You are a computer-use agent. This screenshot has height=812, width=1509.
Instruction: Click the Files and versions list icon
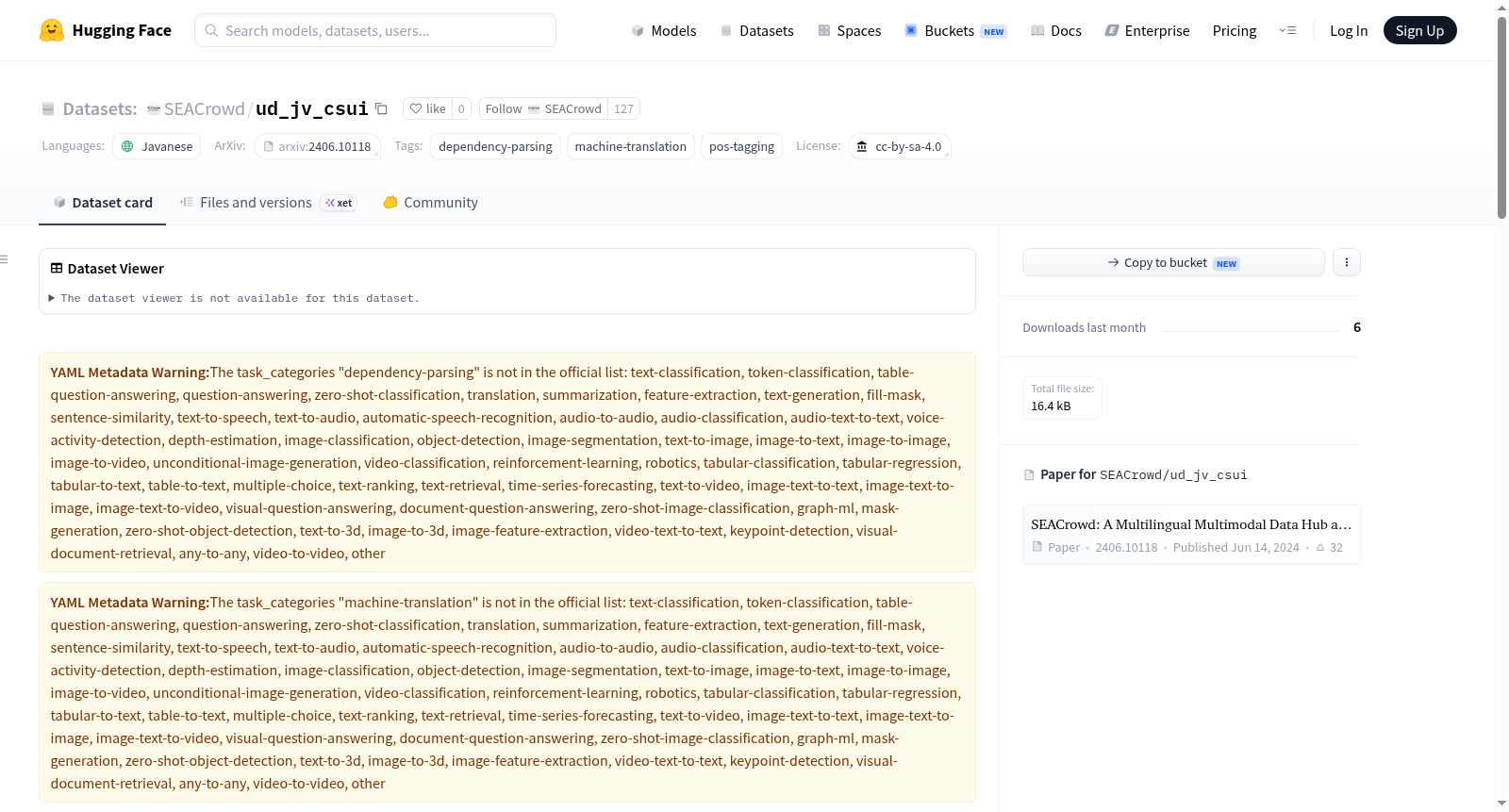coord(187,202)
